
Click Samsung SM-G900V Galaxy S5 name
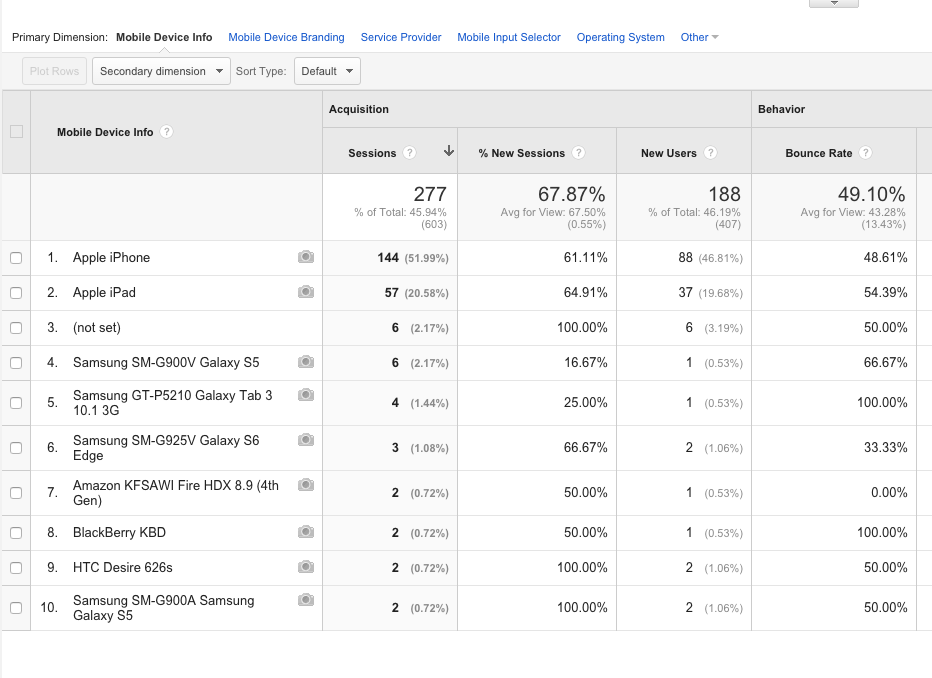click(x=166, y=362)
